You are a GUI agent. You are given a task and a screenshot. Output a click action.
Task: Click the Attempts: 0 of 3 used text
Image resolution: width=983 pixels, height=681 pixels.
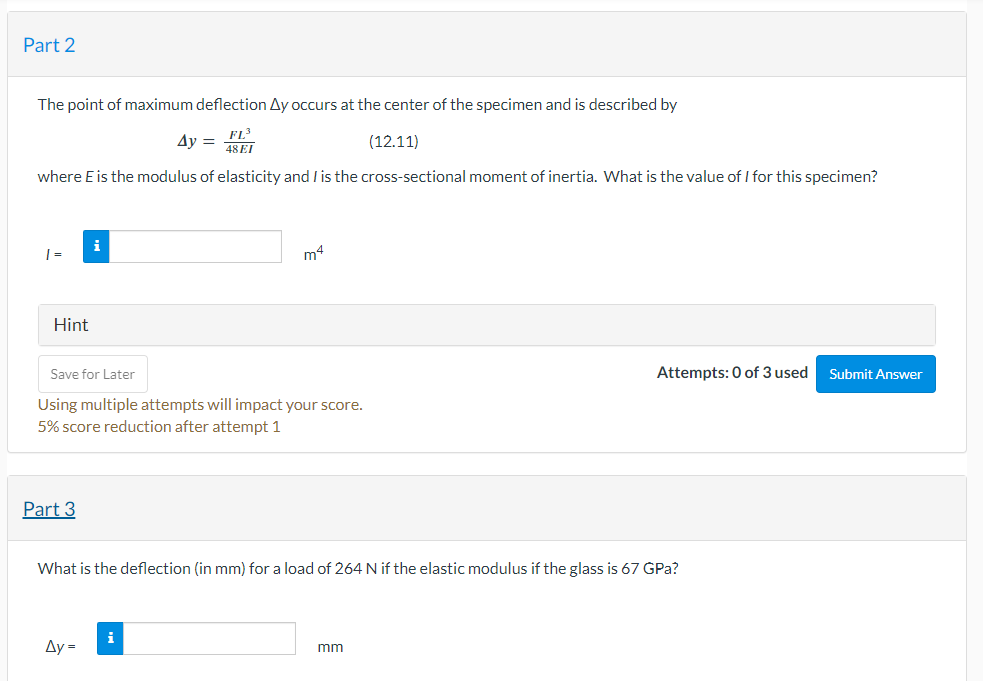pos(732,373)
